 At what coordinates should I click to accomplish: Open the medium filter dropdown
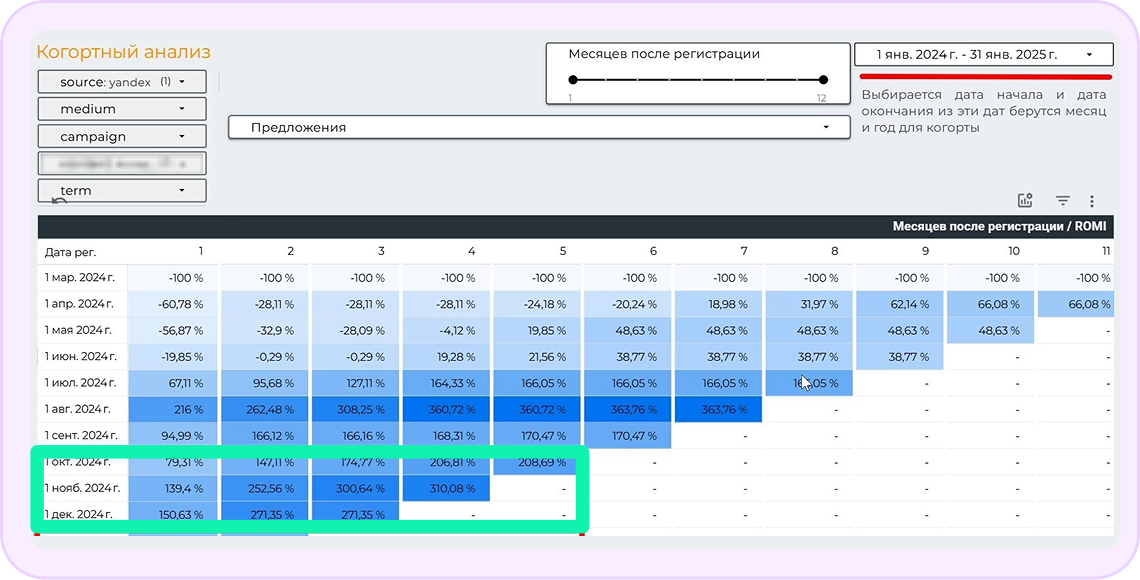pos(122,109)
